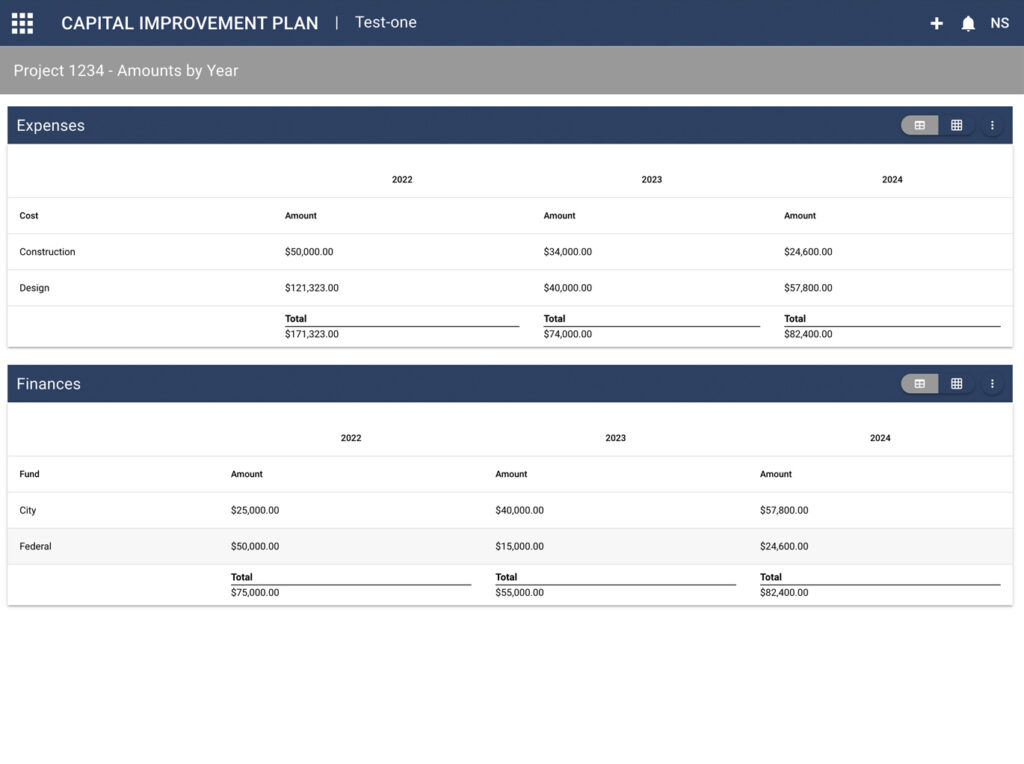Image resolution: width=1024 pixels, height=764 pixels.
Task: Click the Finances split-view icon
Action: click(919, 383)
